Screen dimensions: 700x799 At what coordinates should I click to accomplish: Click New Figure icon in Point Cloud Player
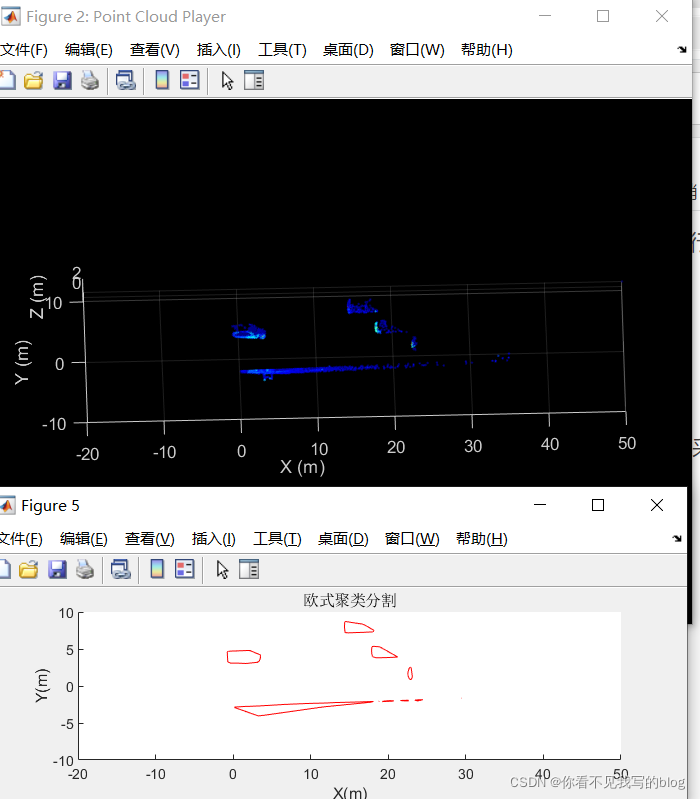pyautogui.click(x=7, y=81)
